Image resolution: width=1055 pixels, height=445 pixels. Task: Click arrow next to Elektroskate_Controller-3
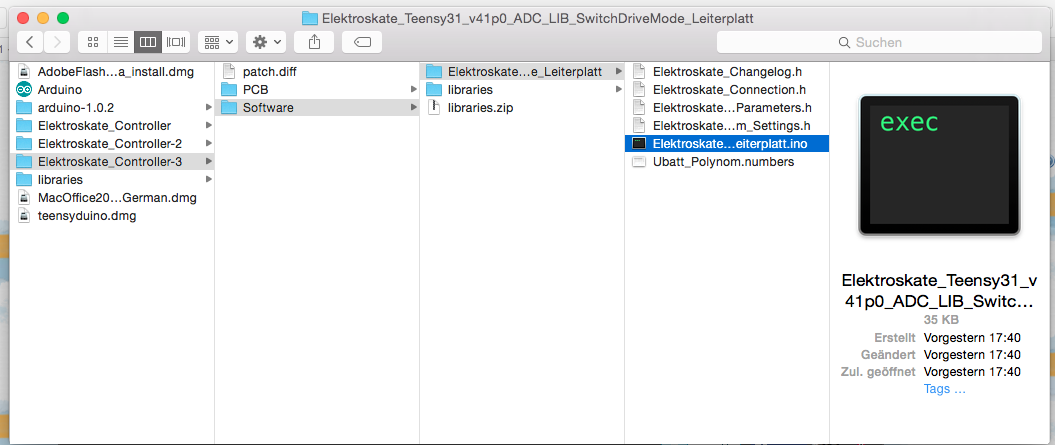tap(209, 162)
